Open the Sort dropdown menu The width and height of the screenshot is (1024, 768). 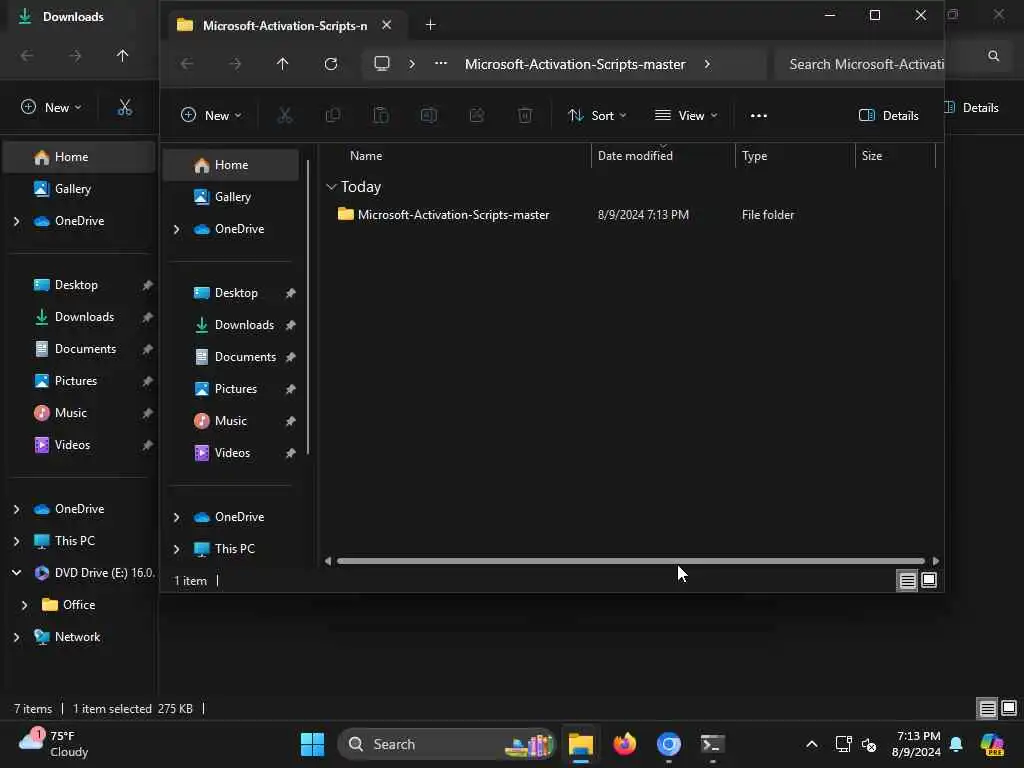click(597, 116)
